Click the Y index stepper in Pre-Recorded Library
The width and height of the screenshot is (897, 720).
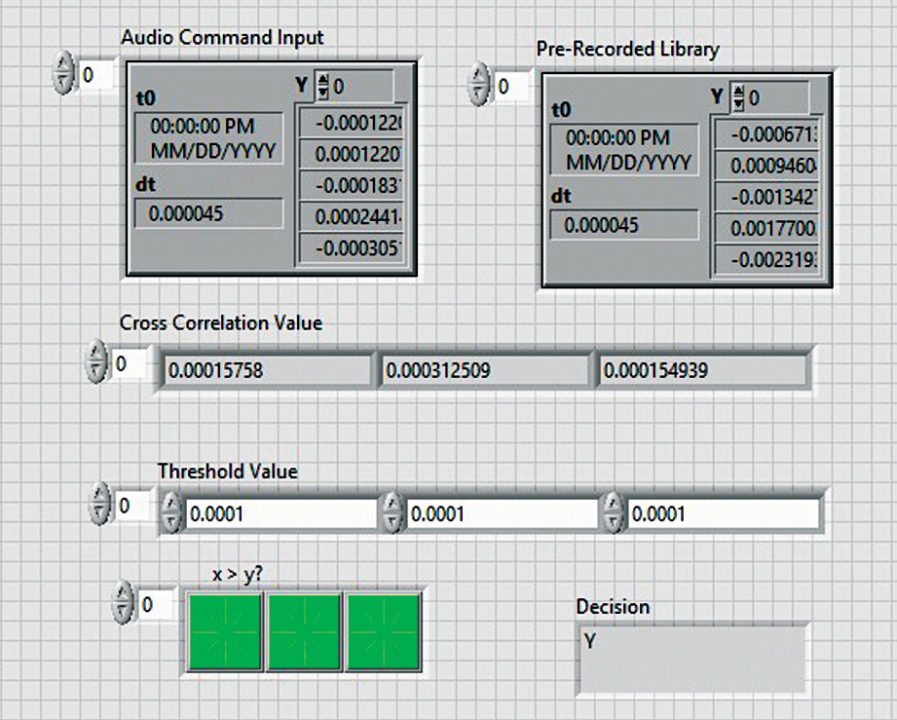click(738, 98)
